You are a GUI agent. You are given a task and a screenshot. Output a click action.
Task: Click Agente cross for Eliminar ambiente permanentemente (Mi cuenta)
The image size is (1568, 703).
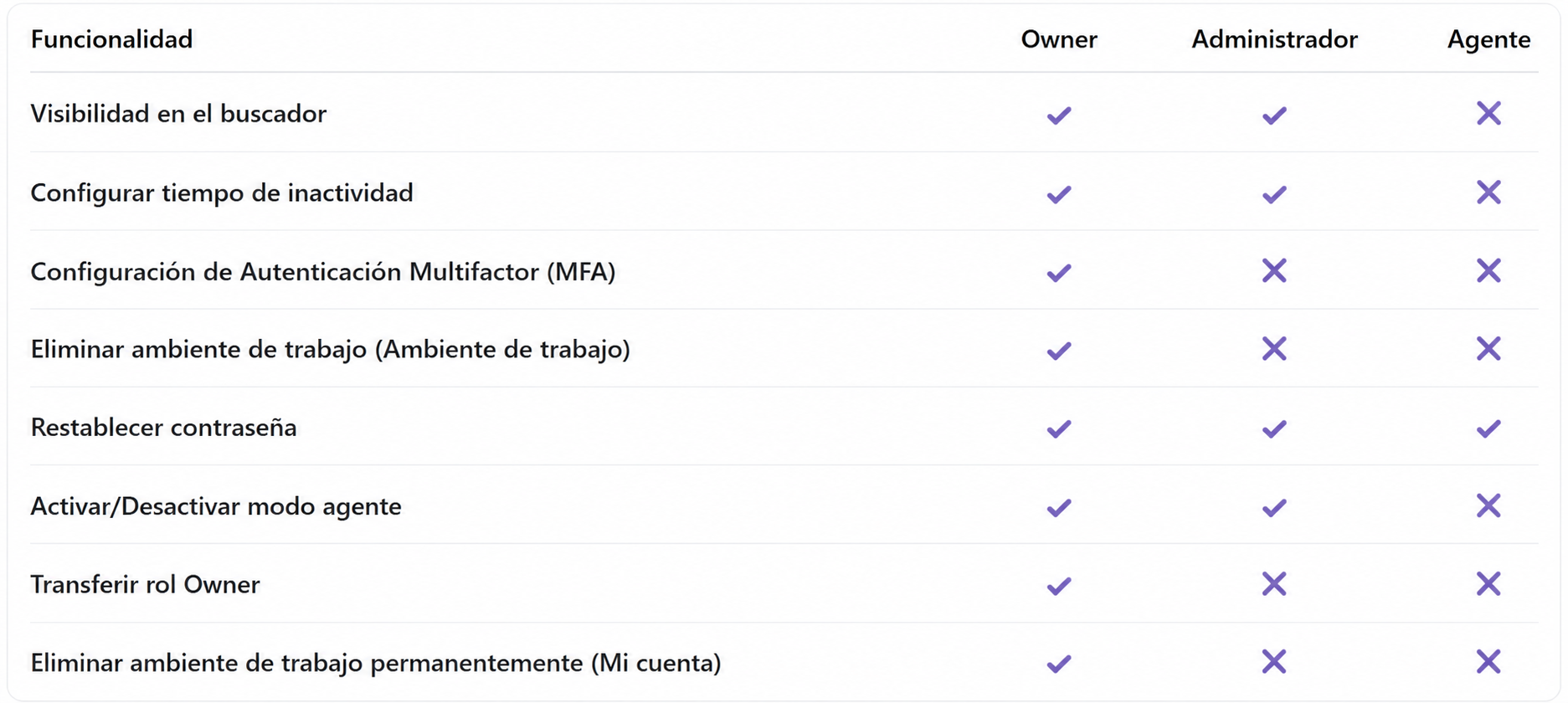click(x=1488, y=661)
